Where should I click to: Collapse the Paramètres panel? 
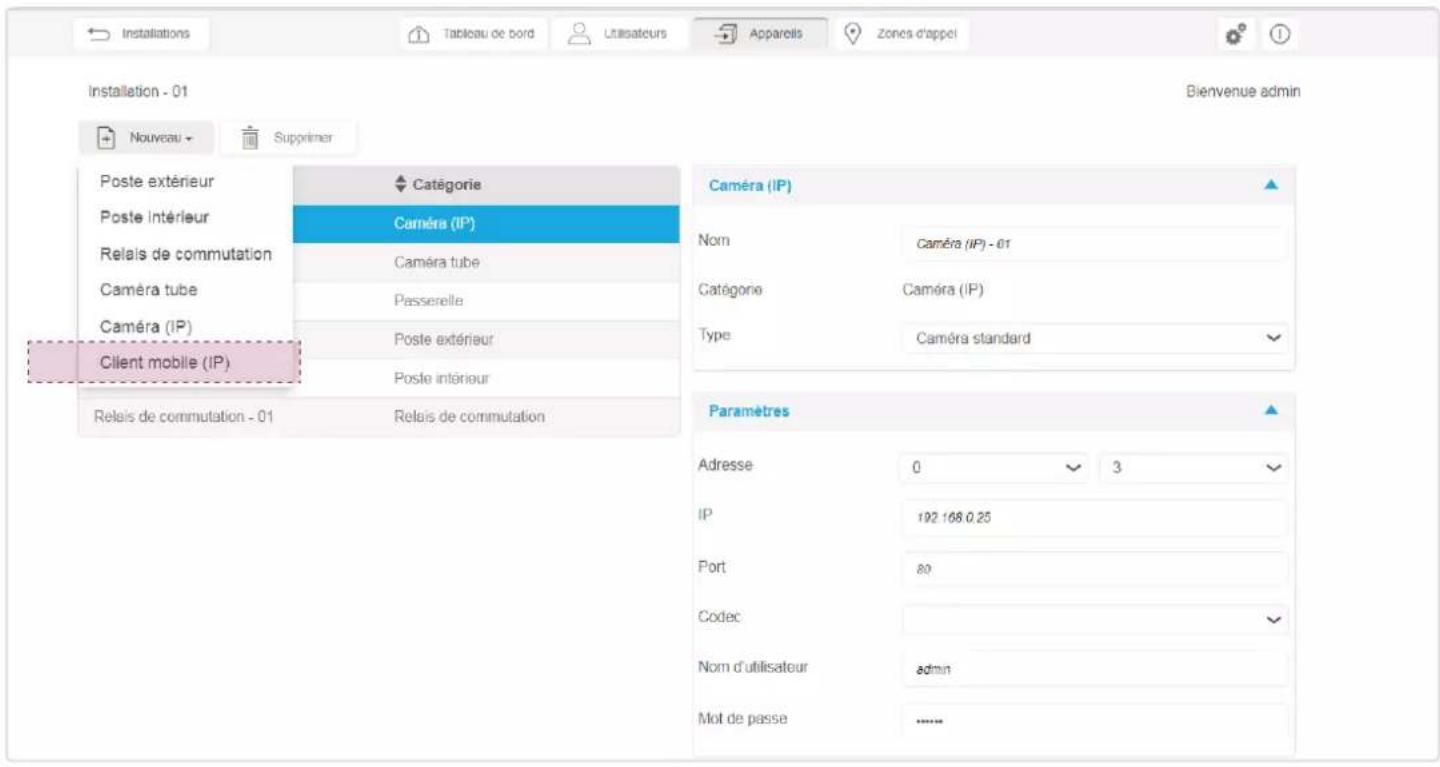point(1270,411)
